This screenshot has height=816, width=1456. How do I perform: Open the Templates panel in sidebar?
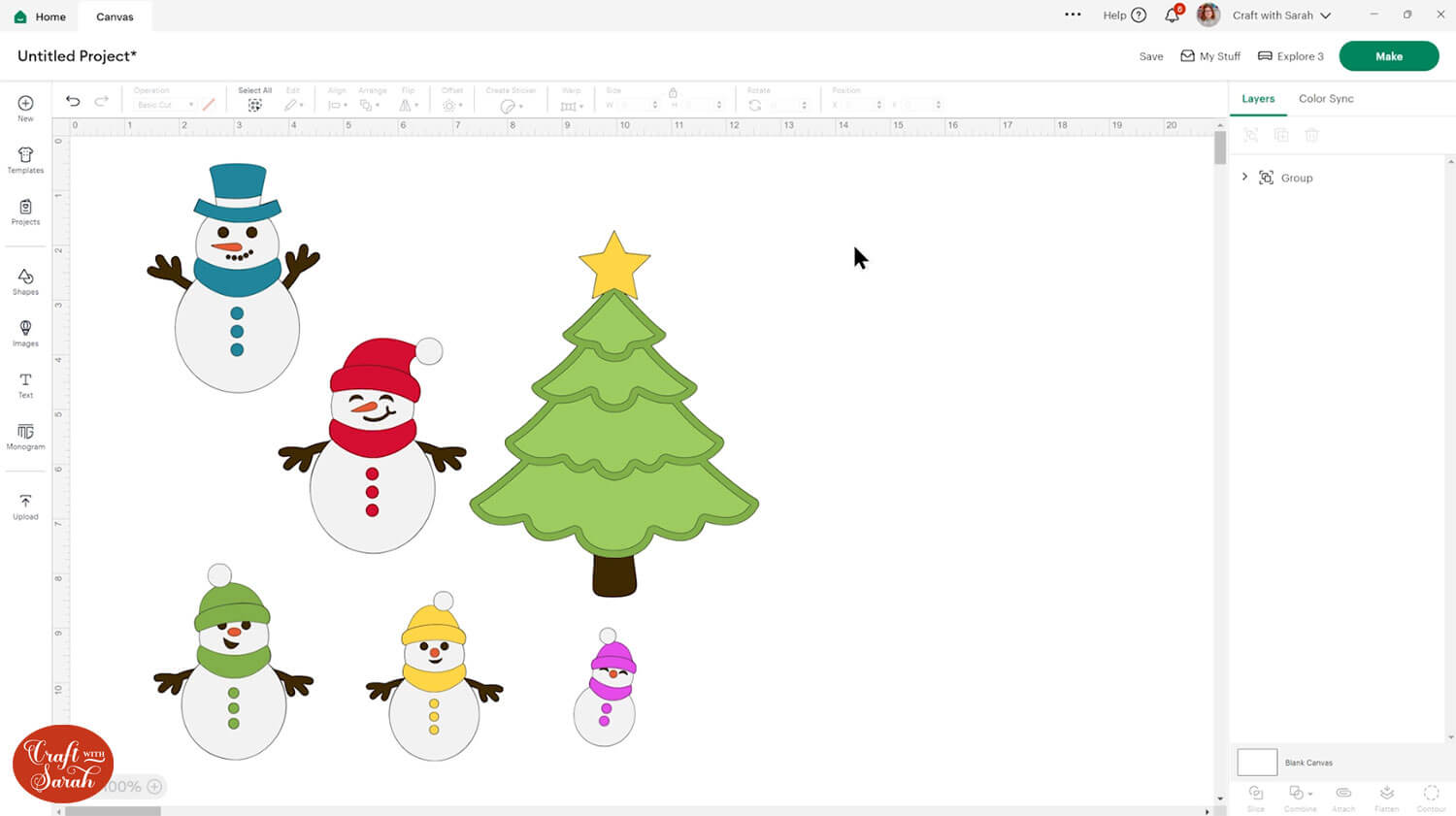25,160
